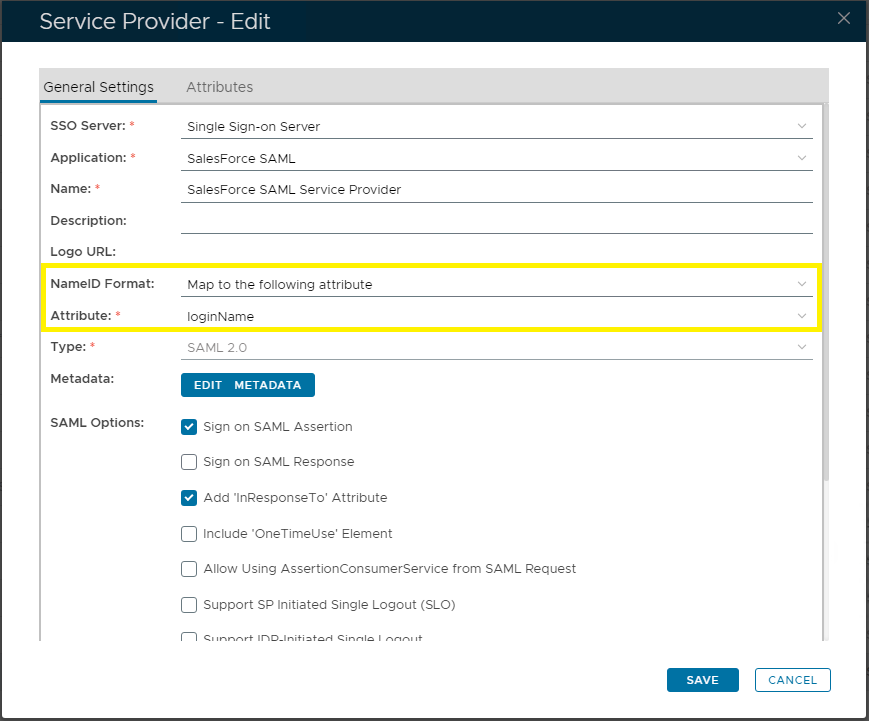Open the Attribute loginName dropdown
The height and width of the screenshot is (723, 870).
801,316
